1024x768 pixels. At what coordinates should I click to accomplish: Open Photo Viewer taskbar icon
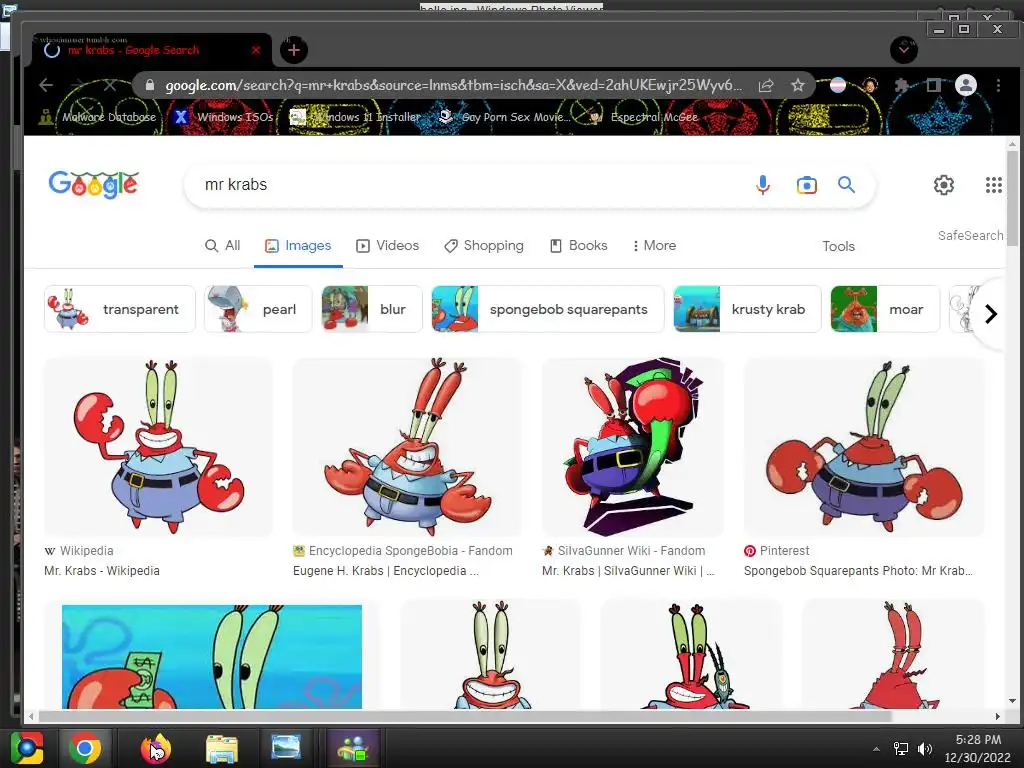tap(286, 748)
